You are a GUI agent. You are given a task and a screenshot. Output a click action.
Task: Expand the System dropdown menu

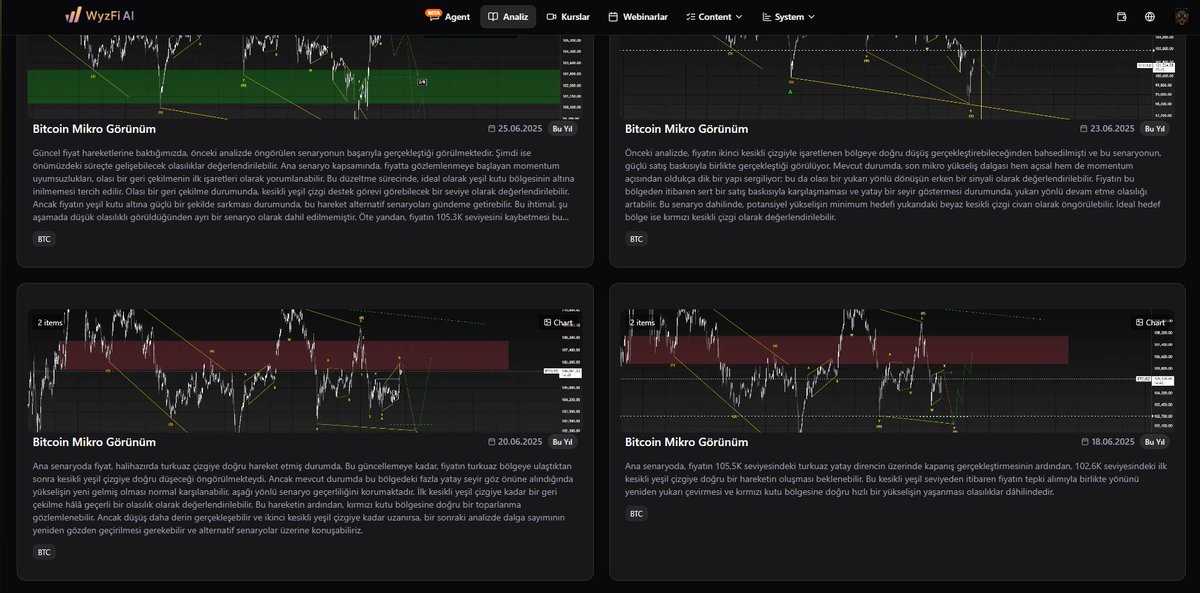point(788,17)
